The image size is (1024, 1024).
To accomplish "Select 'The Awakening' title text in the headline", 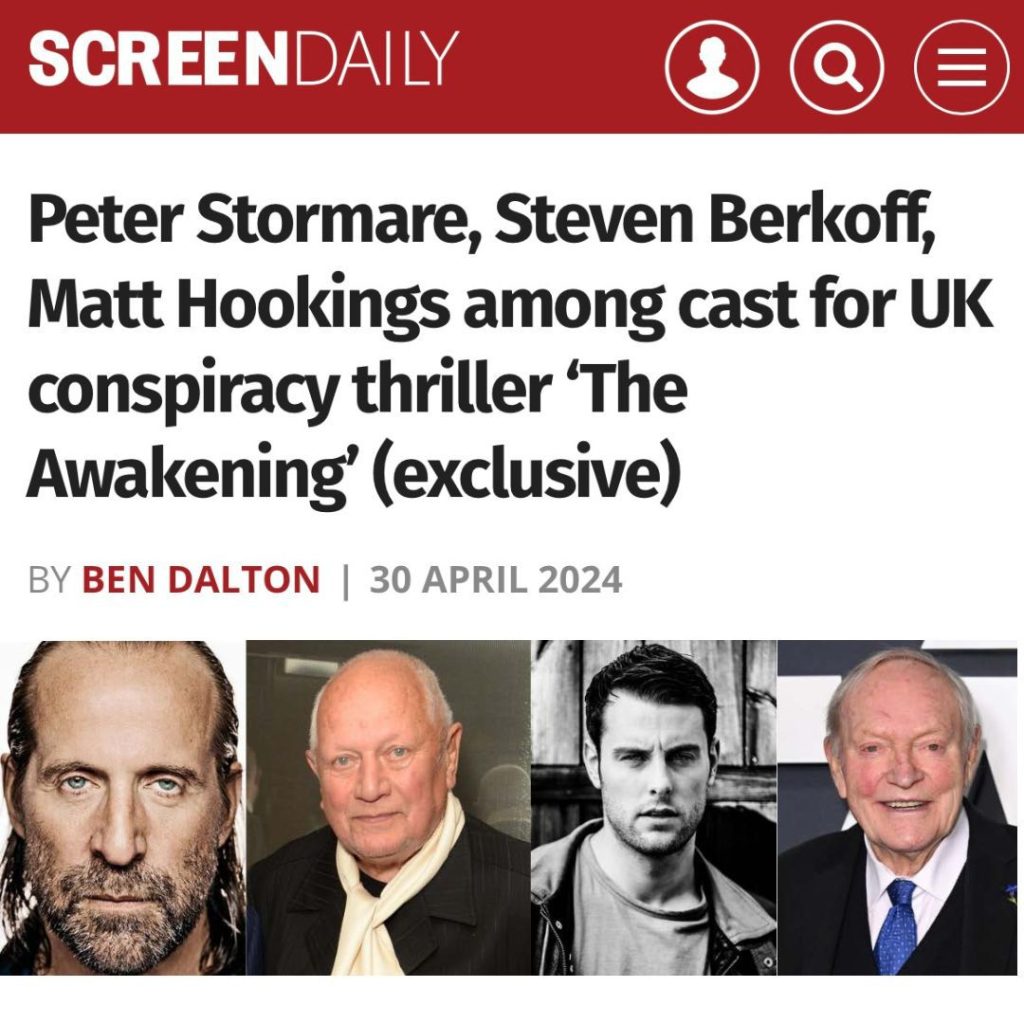I will point(356,430).
